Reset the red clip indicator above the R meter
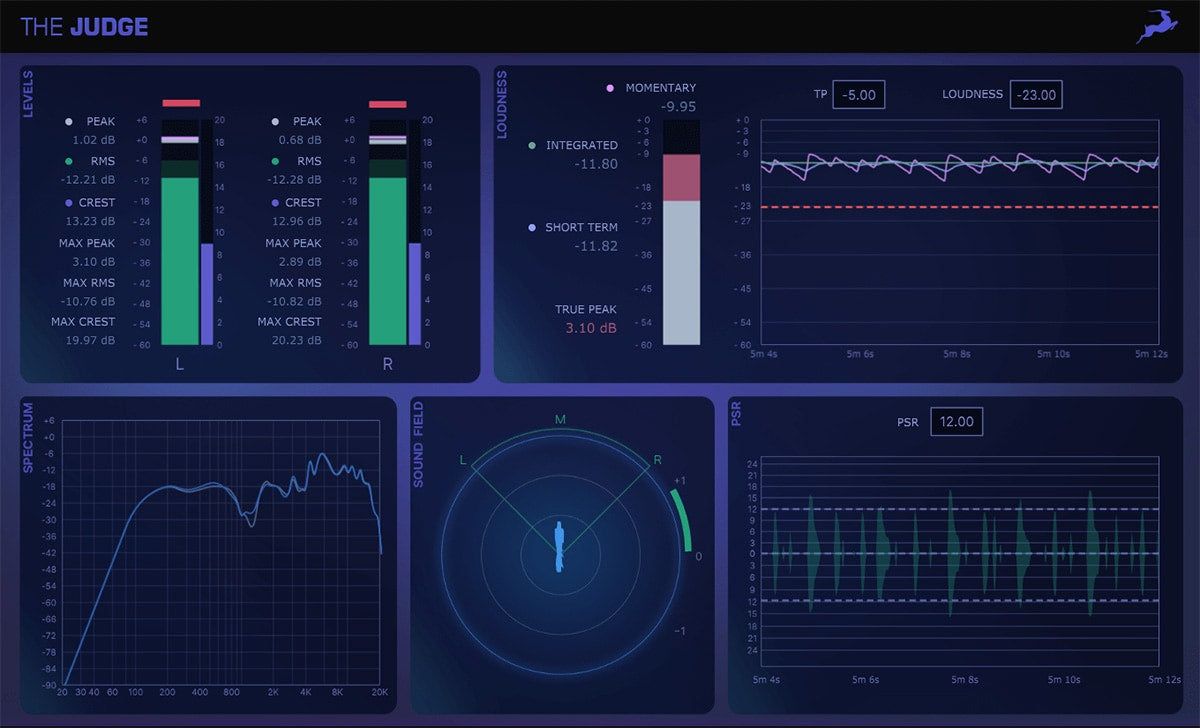This screenshot has width=1200, height=728. [388, 103]
